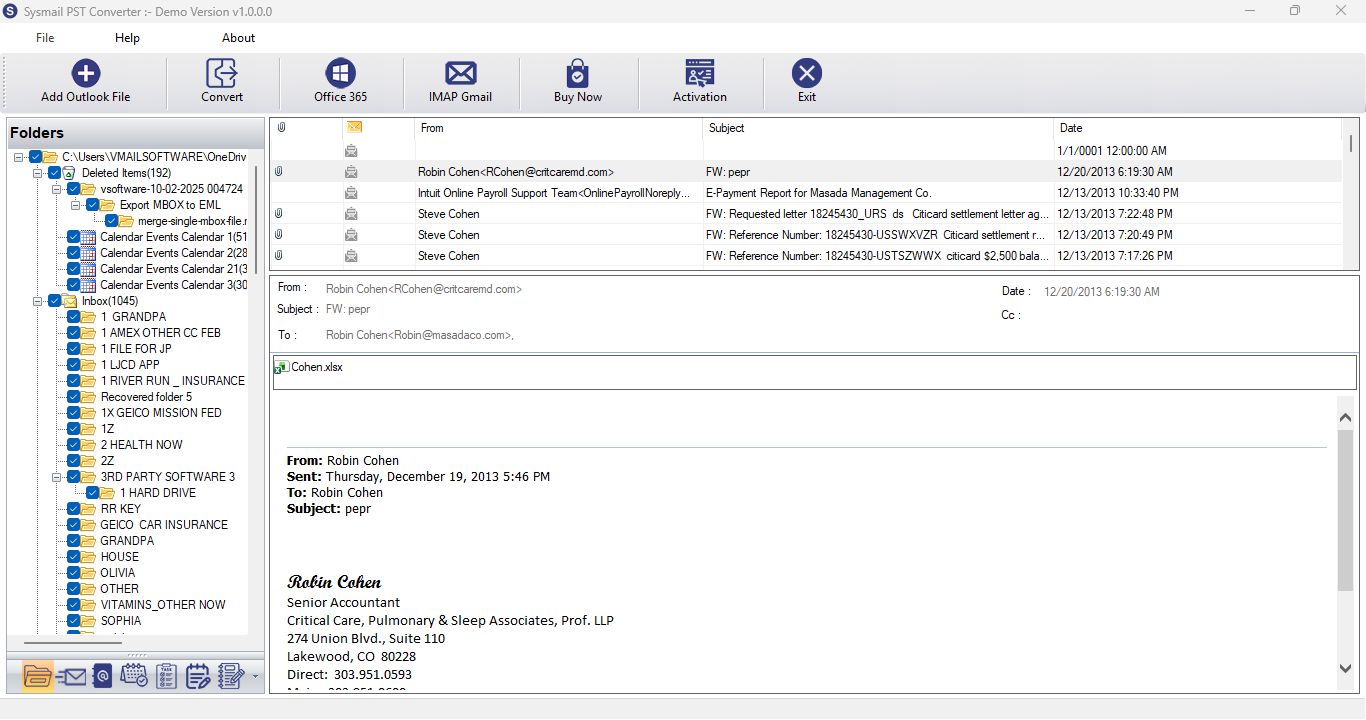Toggle the Calendar Events Calendar 2 checkbox
1366x720 pixels.
(73, 253)
